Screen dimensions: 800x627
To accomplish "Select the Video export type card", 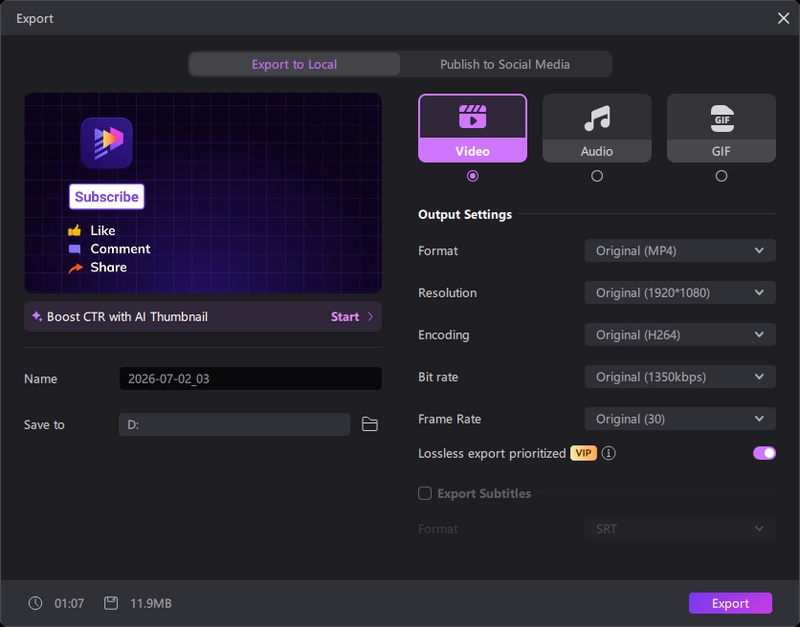I will coord(472,128).
